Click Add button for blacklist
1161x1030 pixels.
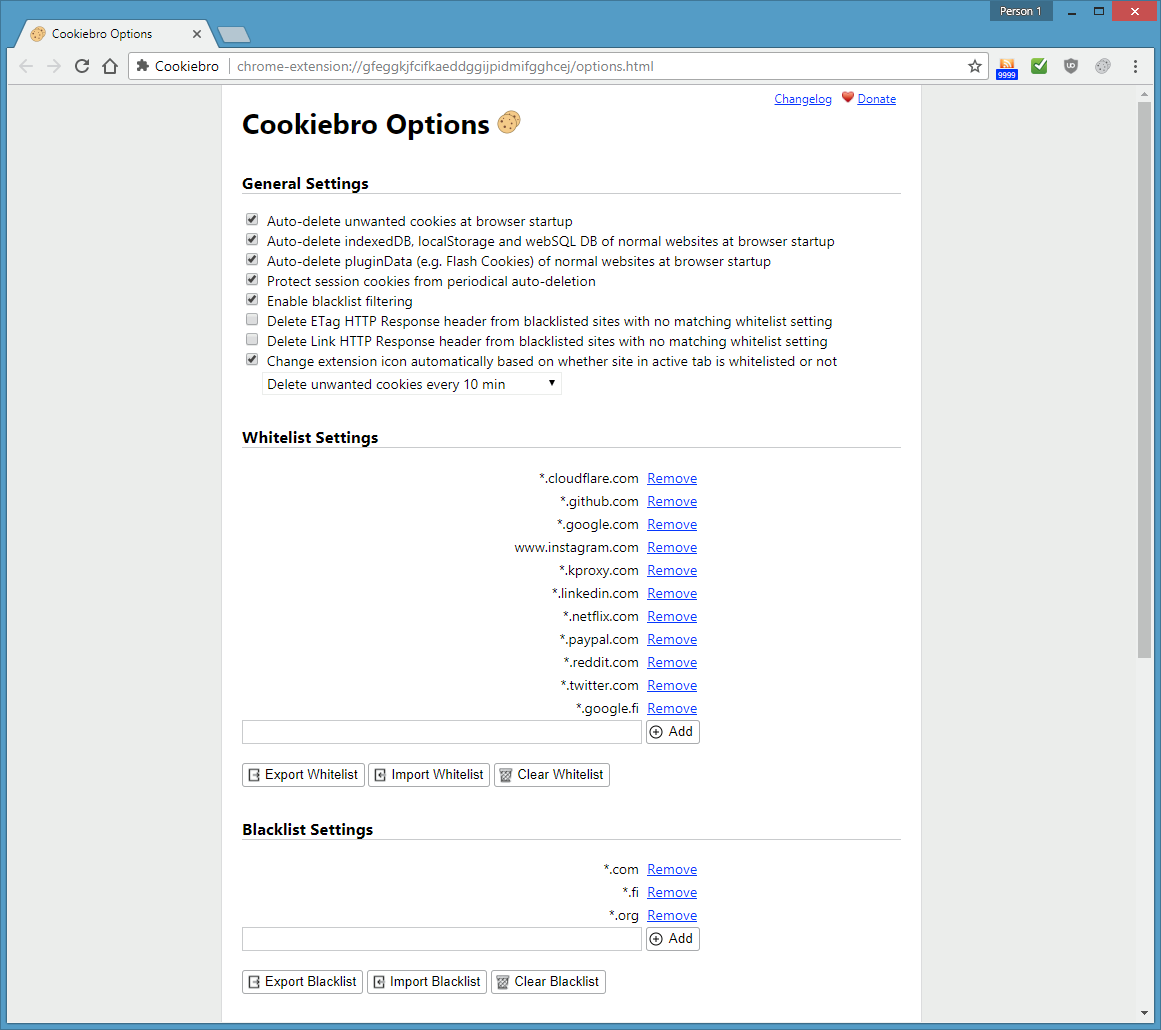[672, 939]
